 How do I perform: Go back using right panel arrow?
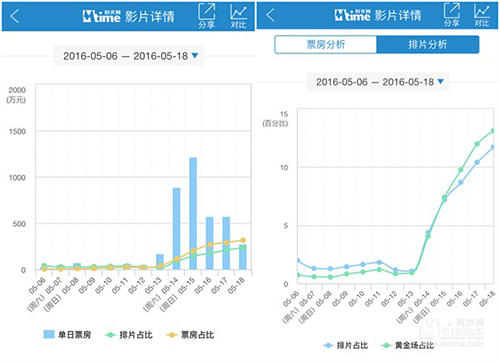pos(271,15)
